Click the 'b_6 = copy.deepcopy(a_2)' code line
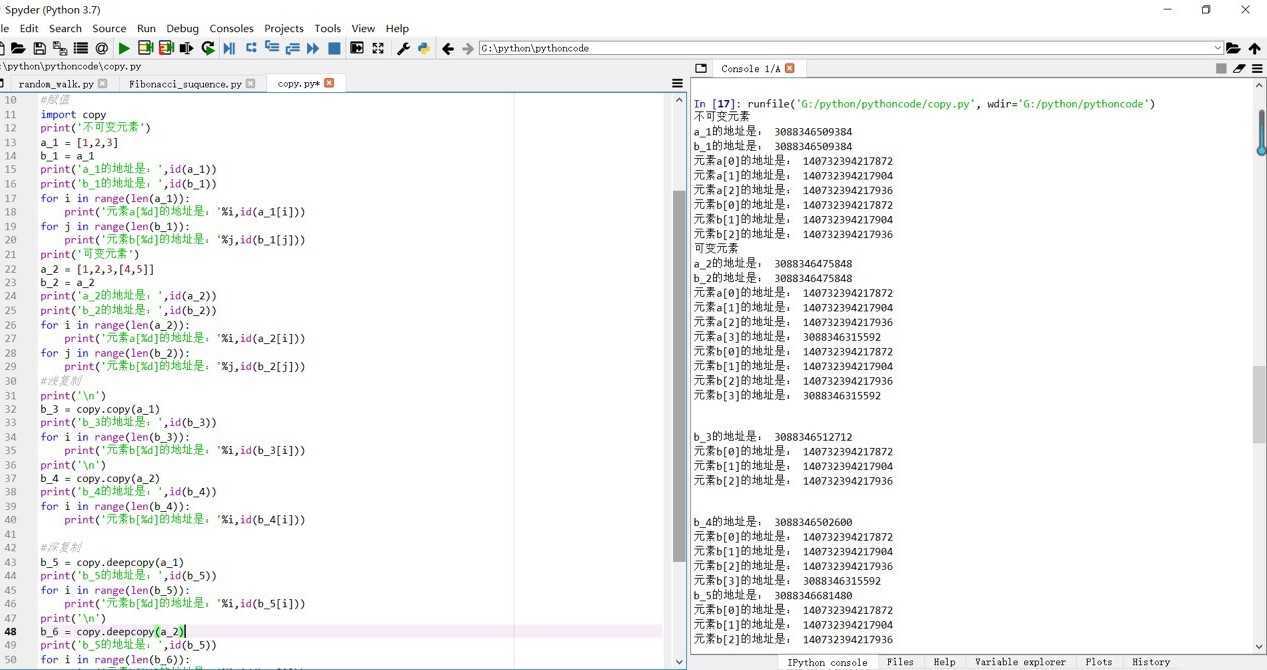Screen dimensions: 1267x670 pyautogui.click(x=113, y=631)
